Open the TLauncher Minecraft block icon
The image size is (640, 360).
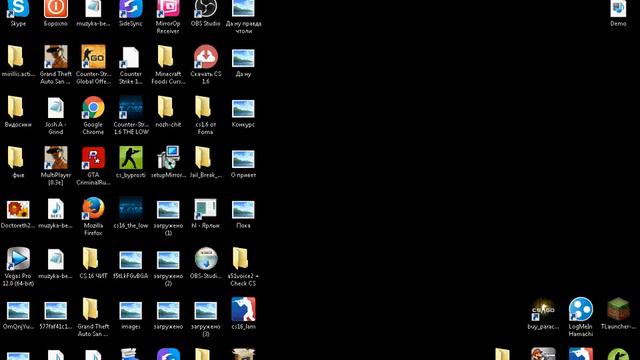618,309
